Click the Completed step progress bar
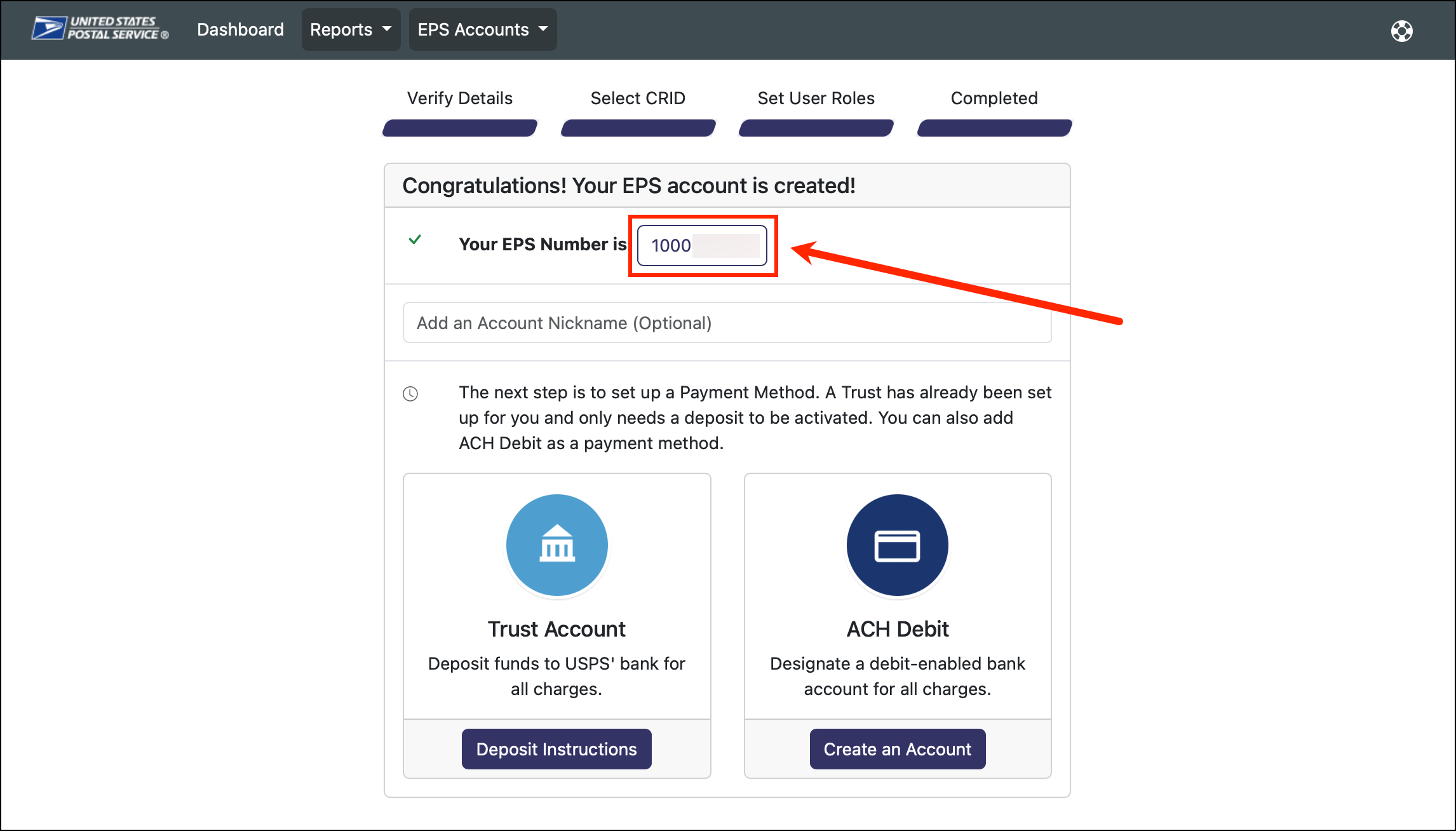Screen dimensions: 1456x831 pyautogui.click(x=994, y=128)
